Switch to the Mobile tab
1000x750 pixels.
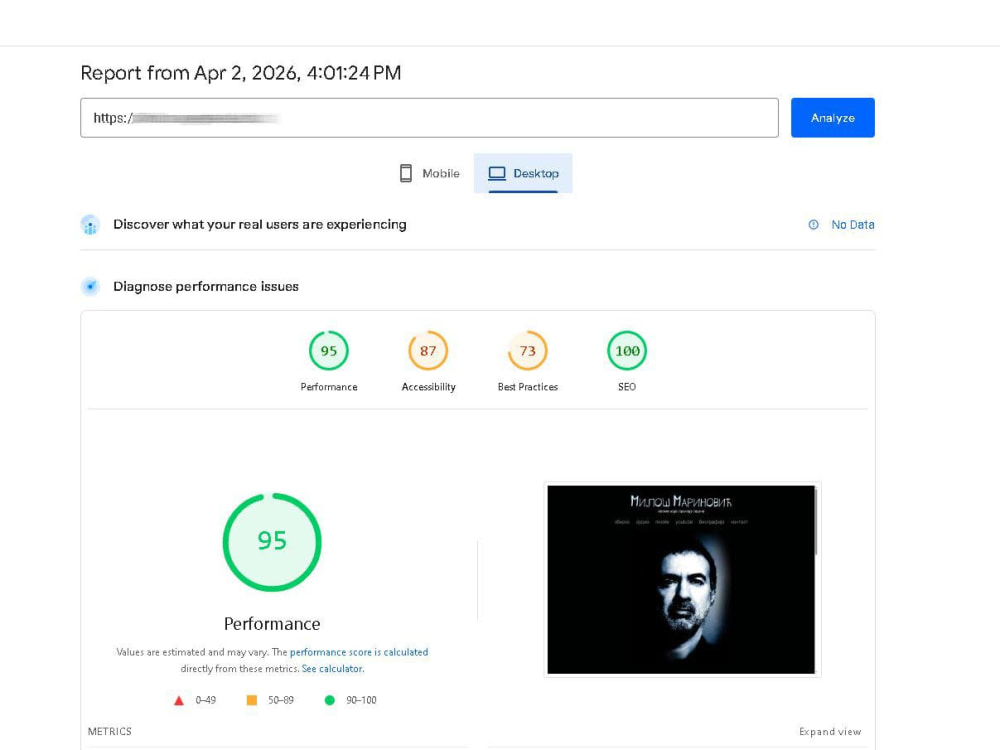429,173
